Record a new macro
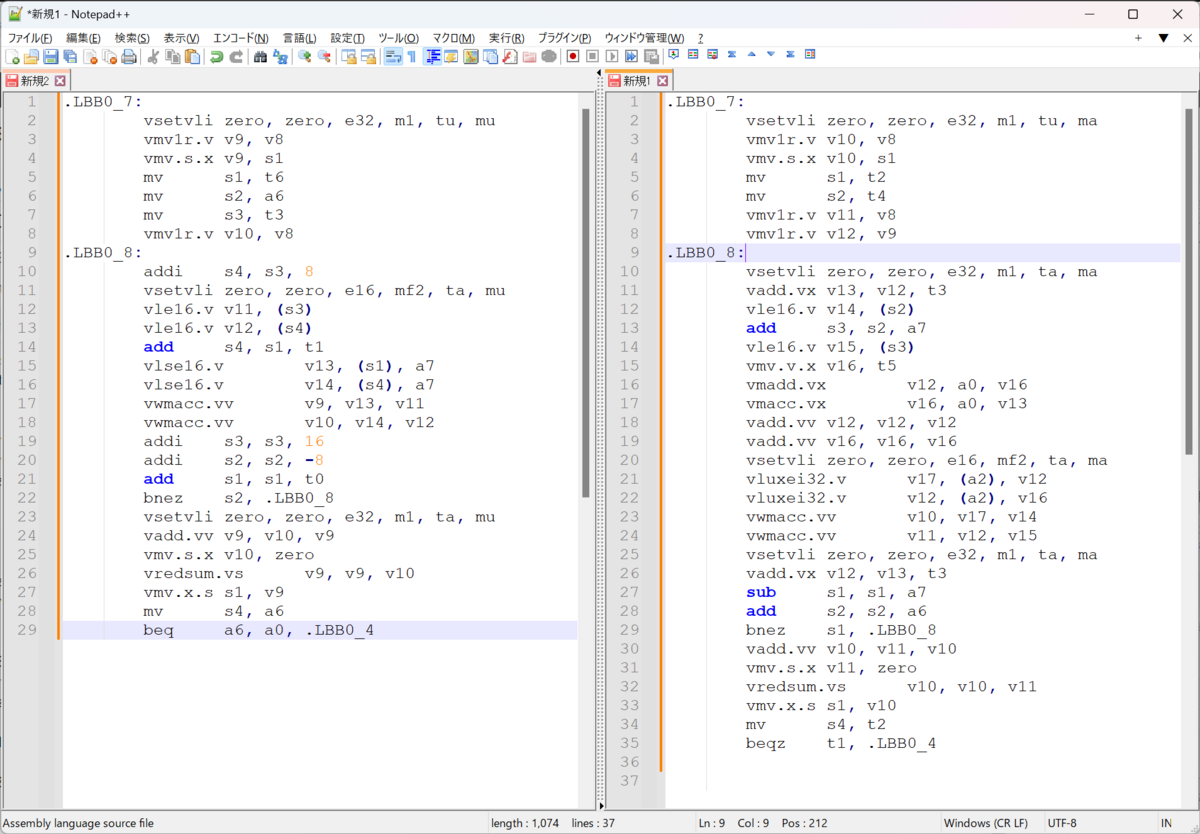The width and height of the screenshot is (1200, 834). click(572, 56)
